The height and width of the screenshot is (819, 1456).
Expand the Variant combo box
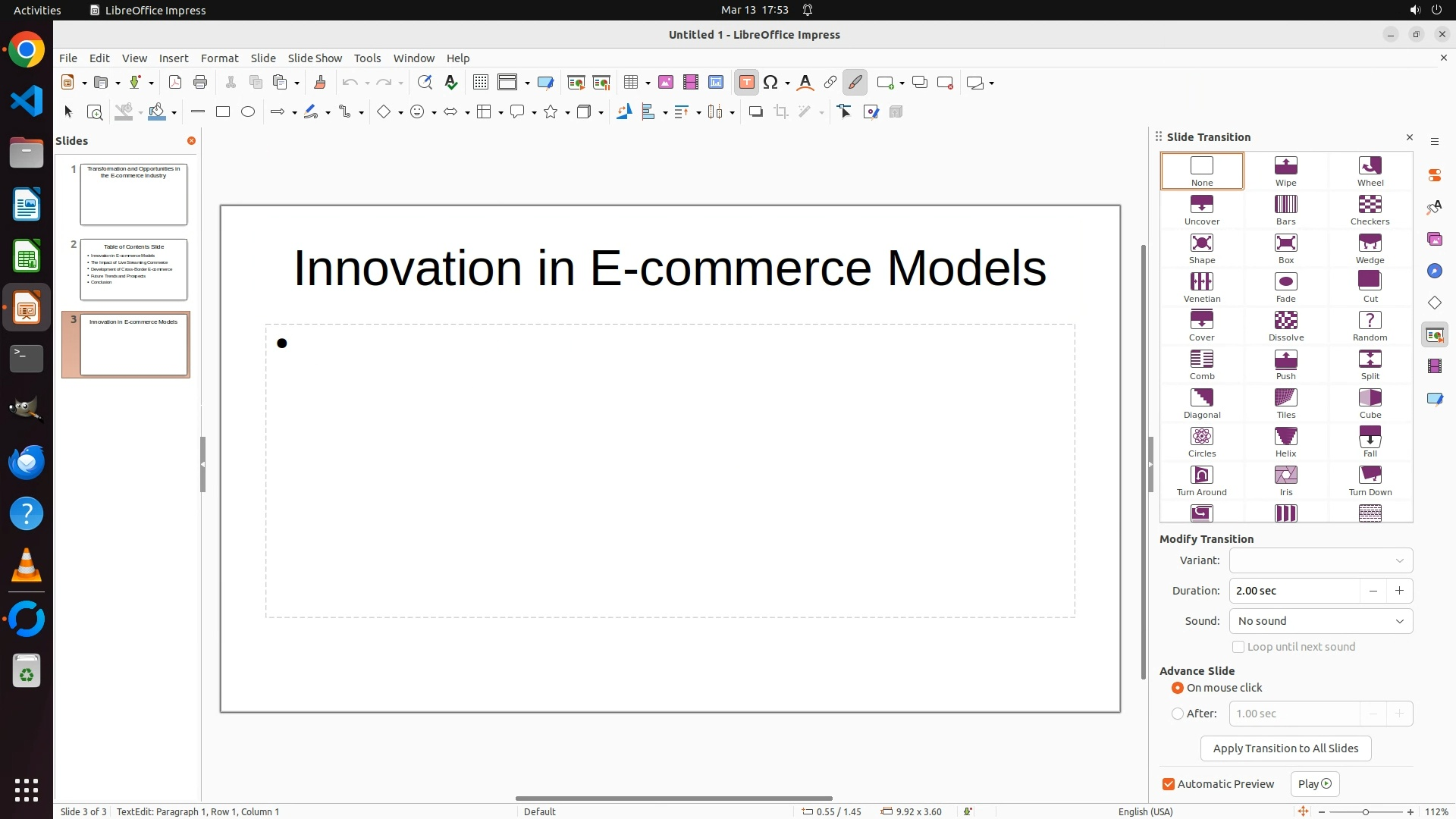pos(1320,560)
